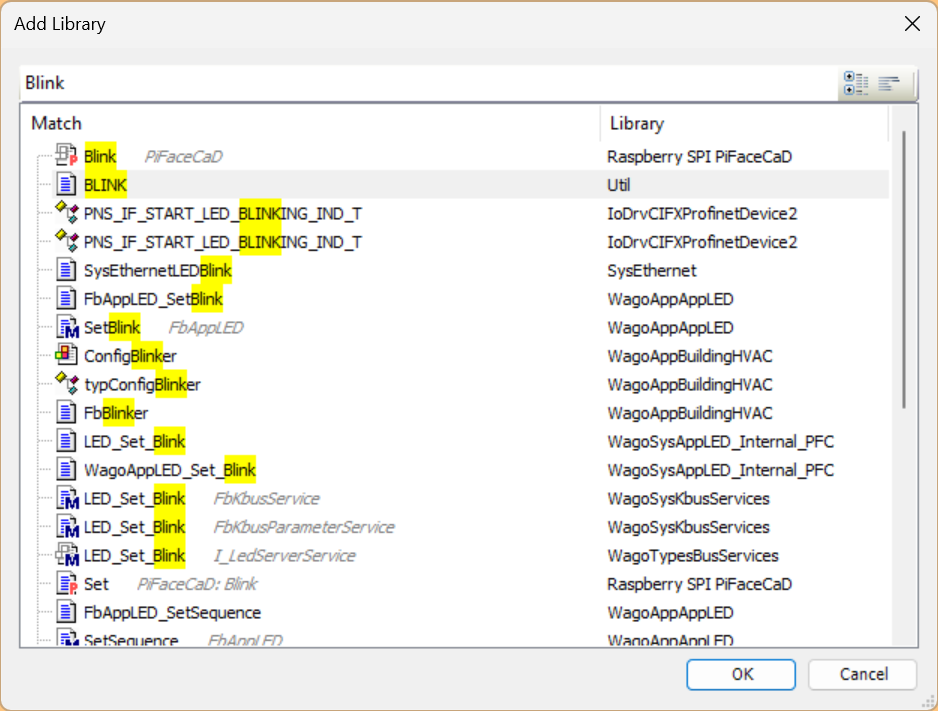Click the icon beside FbAppLED_SetSequence
The image size is (938, 711).
point(66,612)
